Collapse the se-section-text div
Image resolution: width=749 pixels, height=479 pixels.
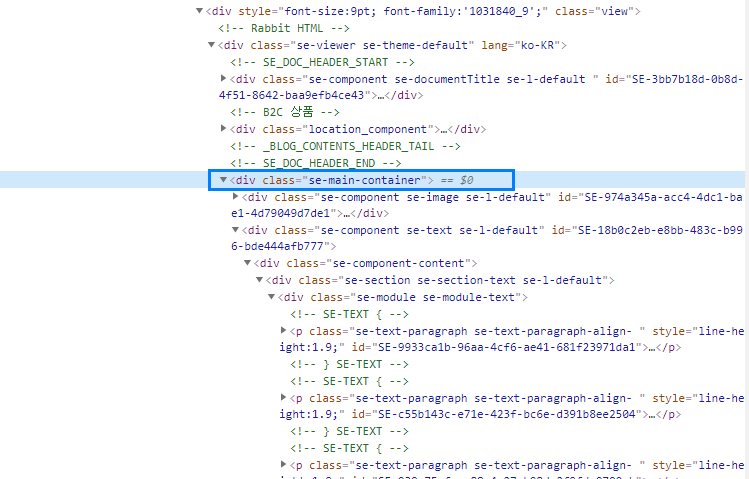point(259,279)
